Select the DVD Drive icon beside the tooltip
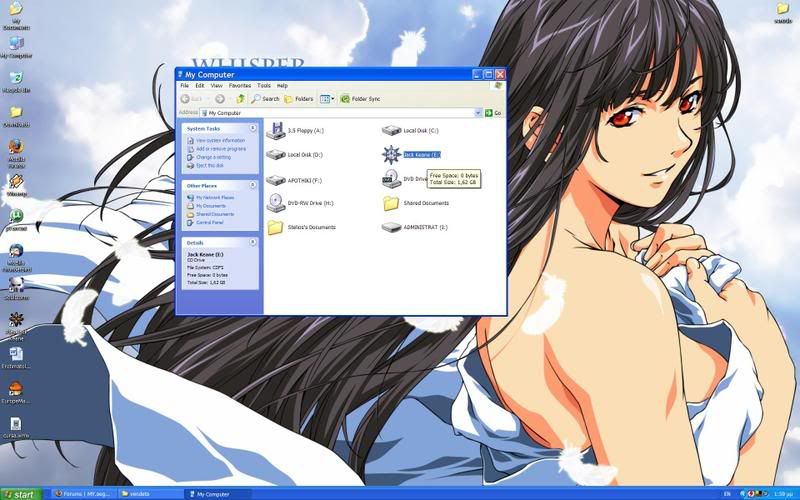The width and height of the screenshot is (800, 500). 391,179
